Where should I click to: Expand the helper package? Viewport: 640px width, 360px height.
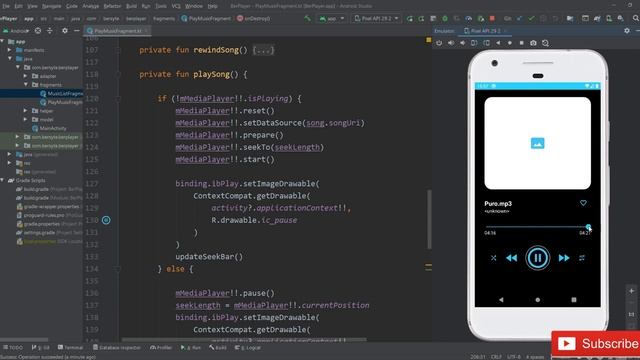26,111
